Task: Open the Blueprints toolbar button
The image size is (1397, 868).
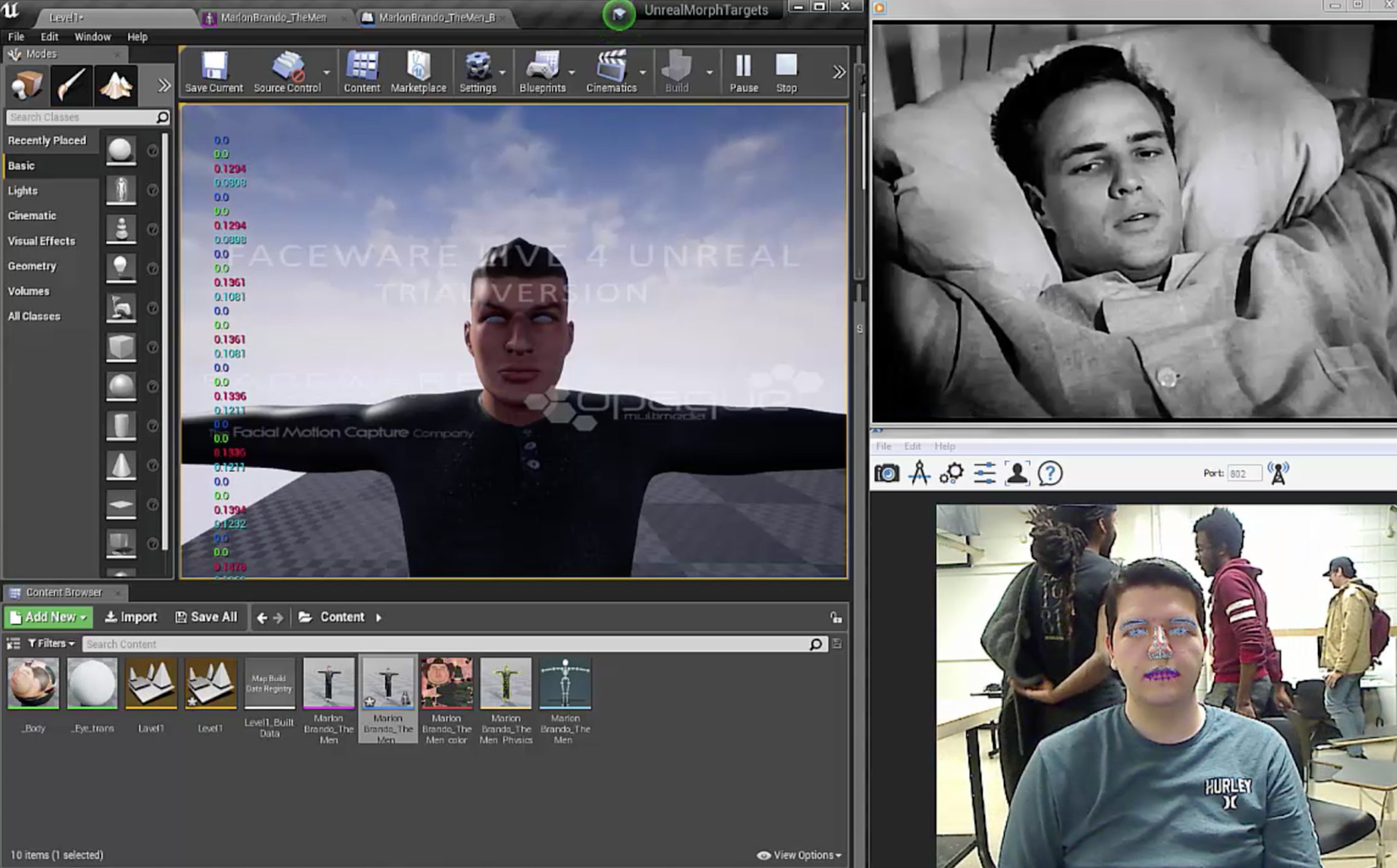Action: click(542, 72)
